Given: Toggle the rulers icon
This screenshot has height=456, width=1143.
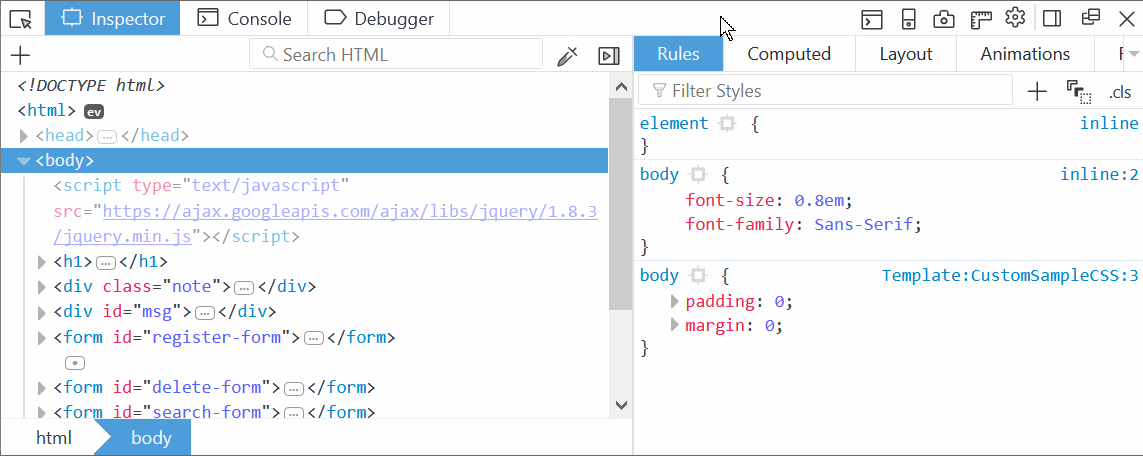Looking at the screenshot, I should [x=980, y=19].
